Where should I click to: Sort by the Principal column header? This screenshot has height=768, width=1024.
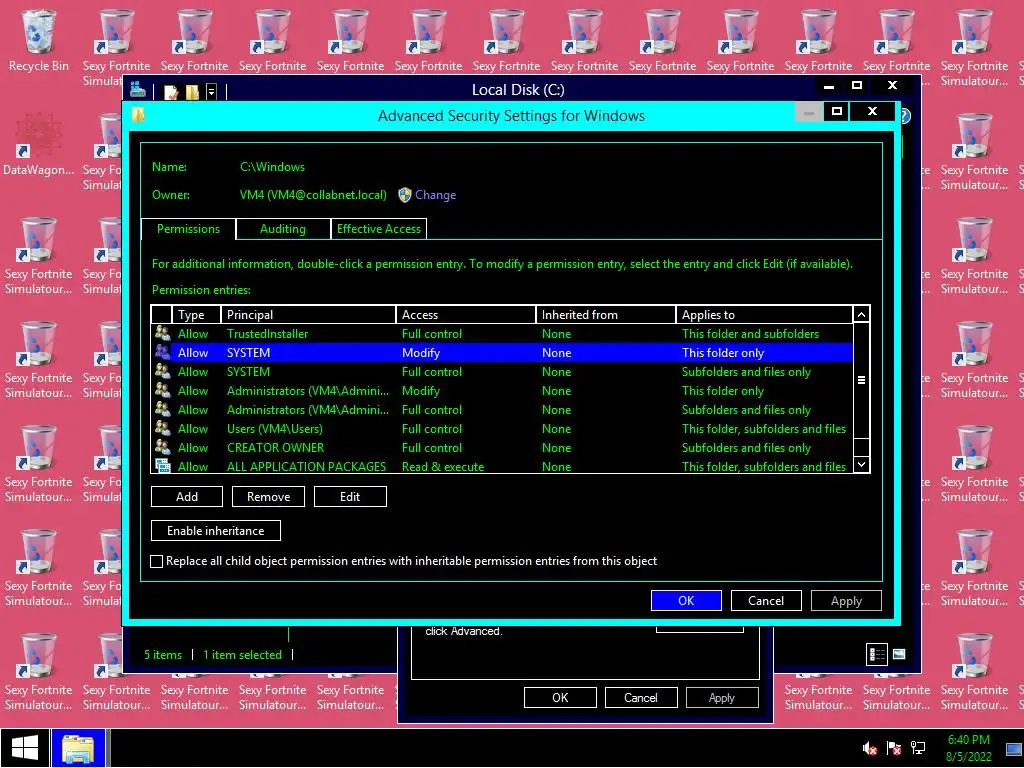pos(308,315)
